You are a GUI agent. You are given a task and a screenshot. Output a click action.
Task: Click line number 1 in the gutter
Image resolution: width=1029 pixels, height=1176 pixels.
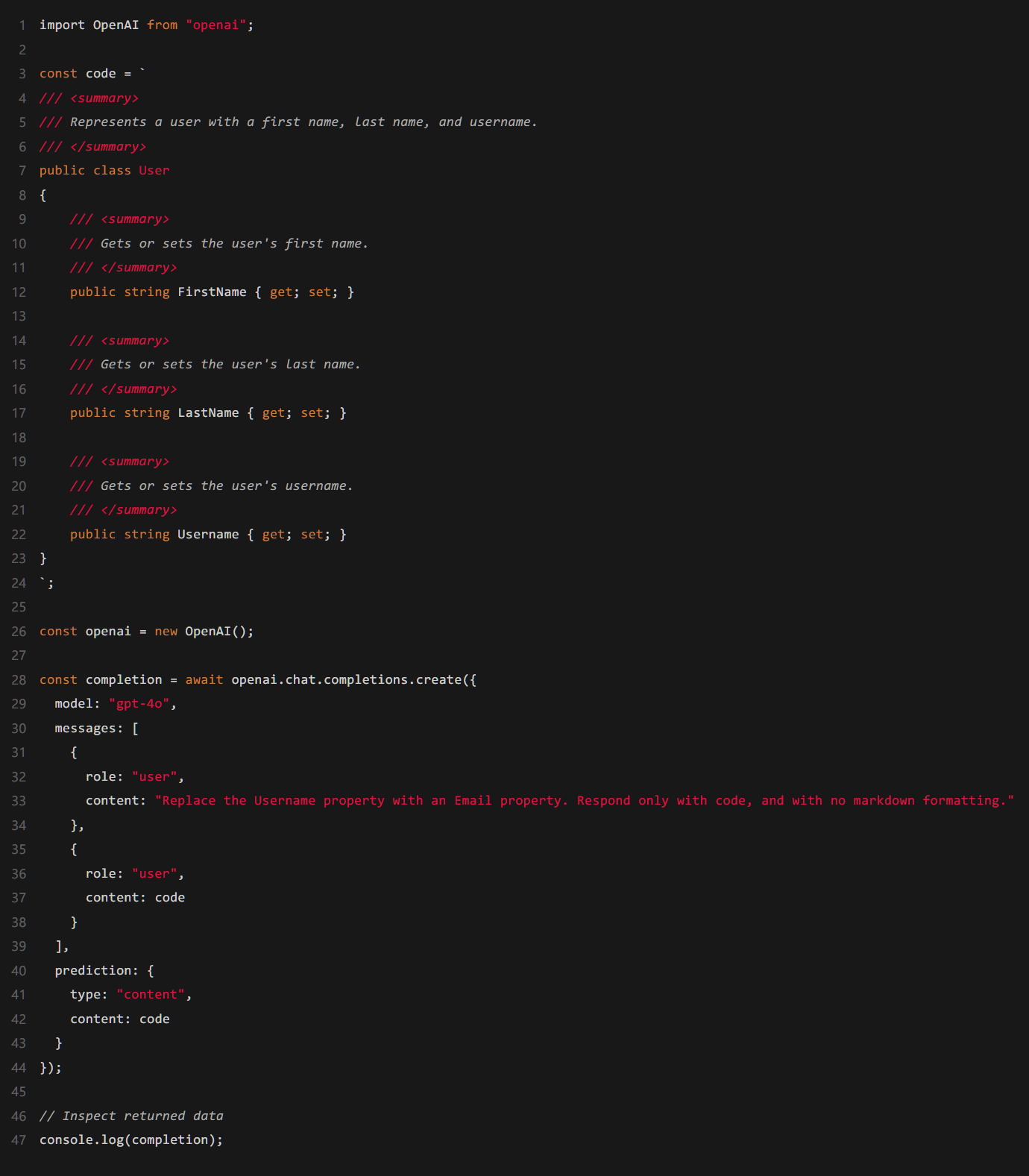tap(22, 25)
